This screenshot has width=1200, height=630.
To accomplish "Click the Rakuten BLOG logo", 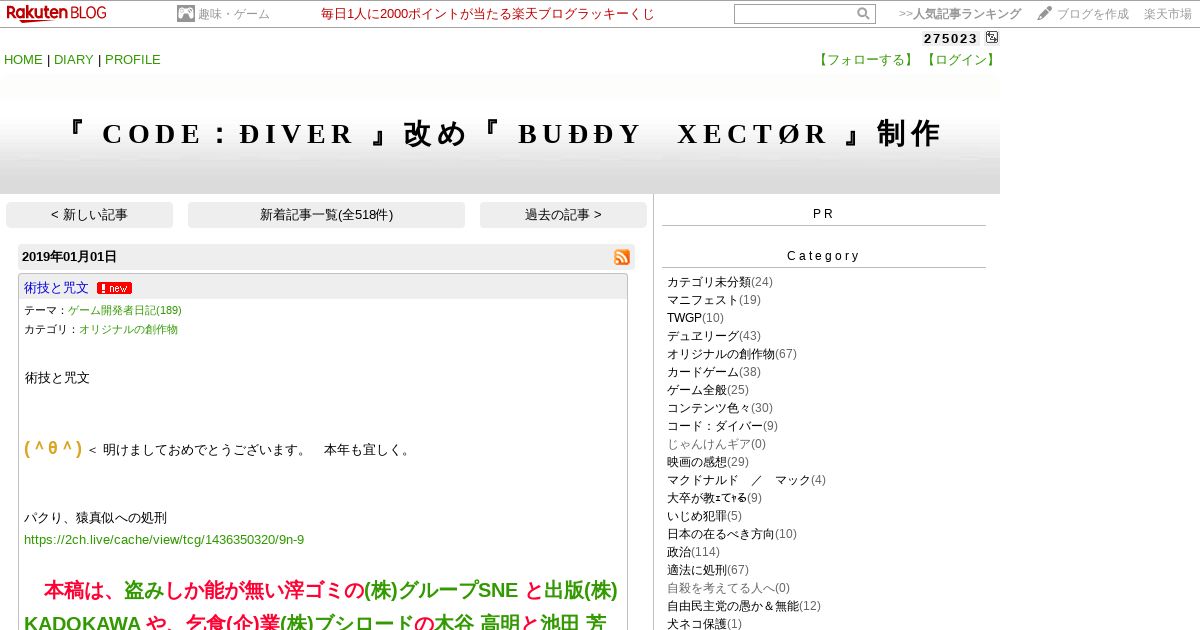I will 57,13.
